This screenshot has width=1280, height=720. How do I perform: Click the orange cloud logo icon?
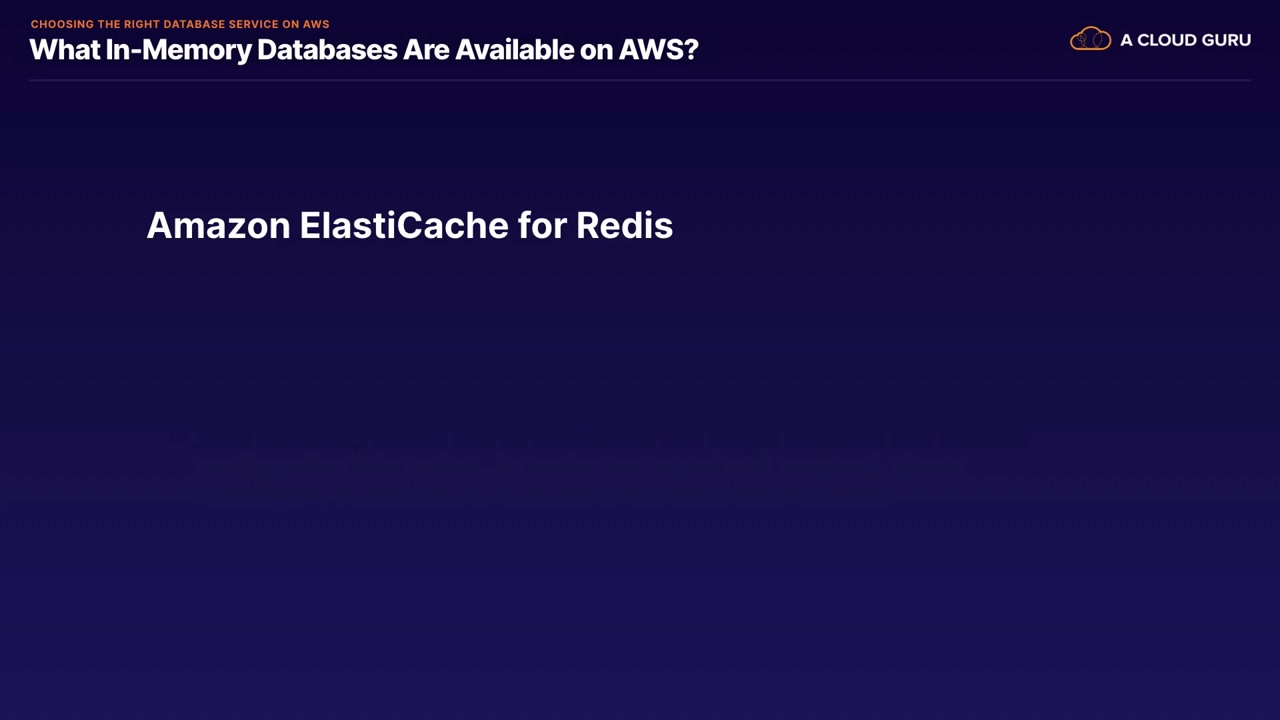[x=1090, y=40]
